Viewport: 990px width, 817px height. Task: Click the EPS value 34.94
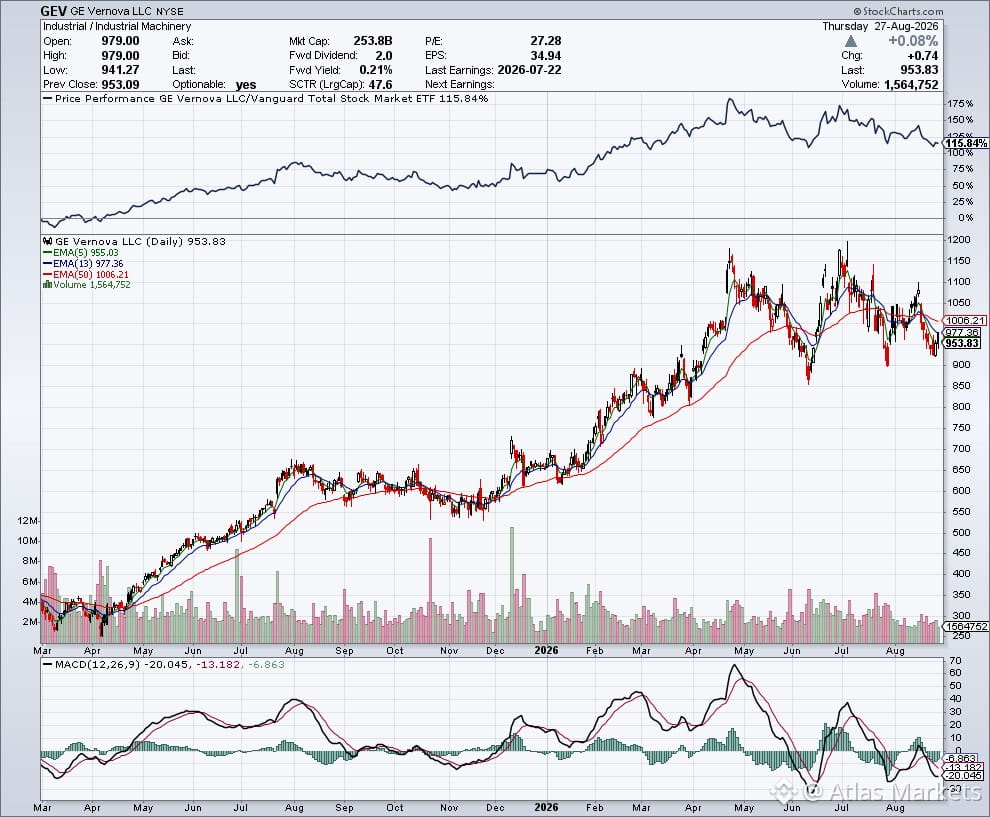click(x=546, y=56)
